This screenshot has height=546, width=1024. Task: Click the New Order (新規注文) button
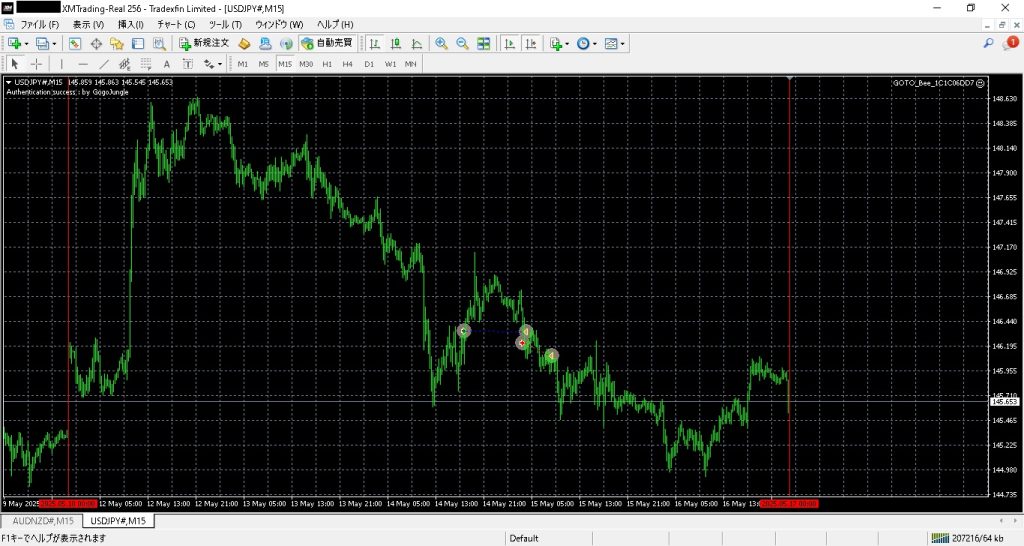tap(204, 43)
